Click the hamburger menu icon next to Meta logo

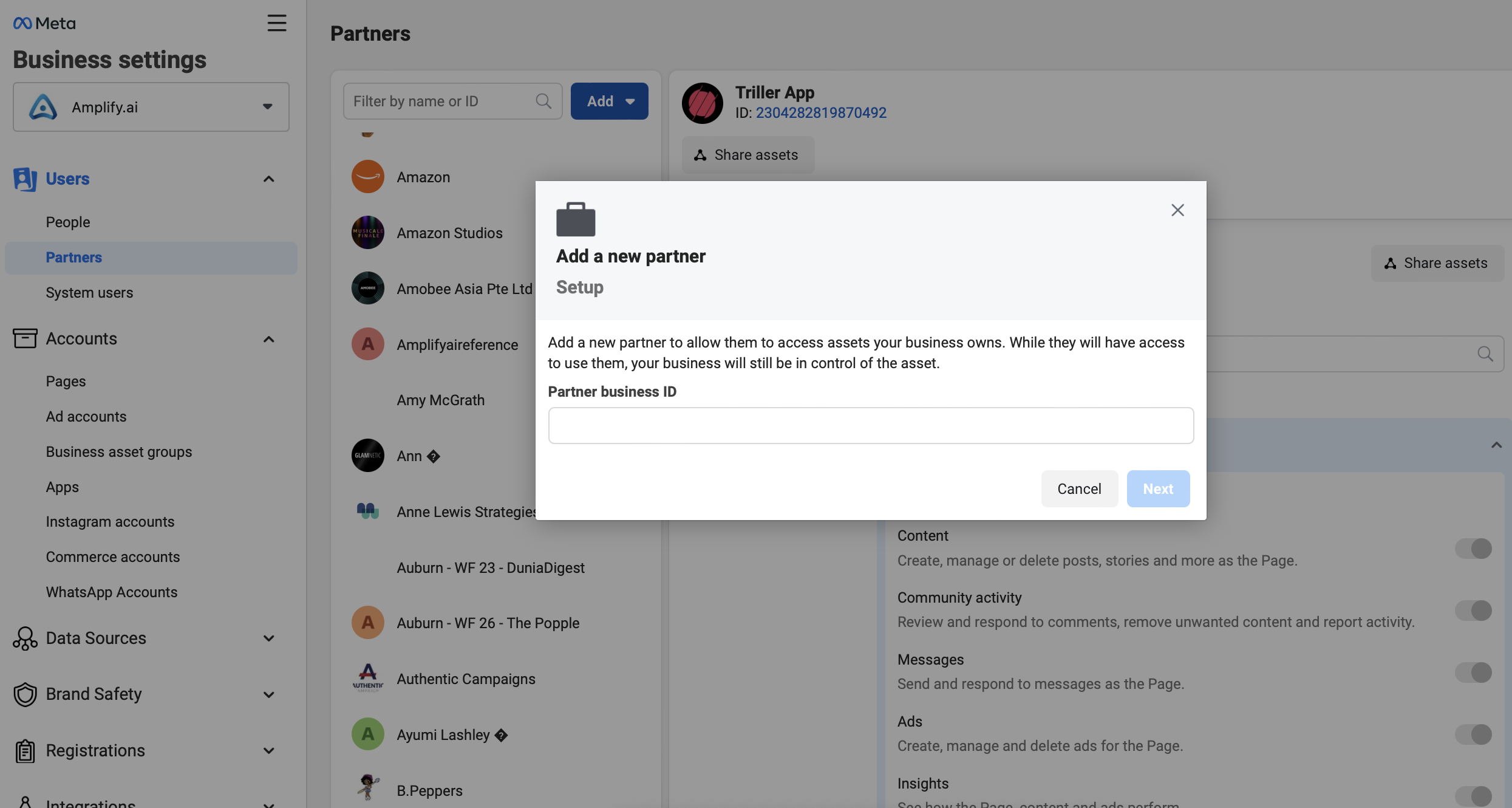click(x=277, y=23)
